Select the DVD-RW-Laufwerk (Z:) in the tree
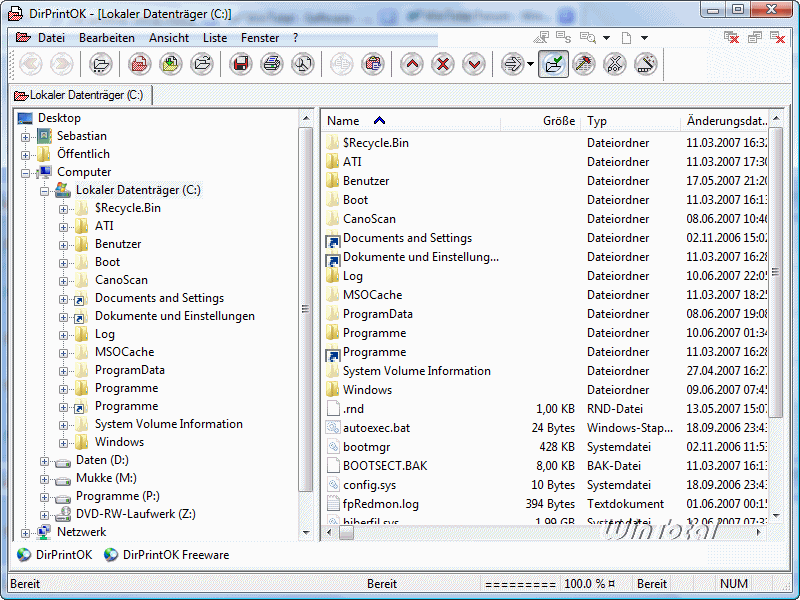The height and width of the screenshot is (600, 800). pyautogui.click(x=136, y=514)
